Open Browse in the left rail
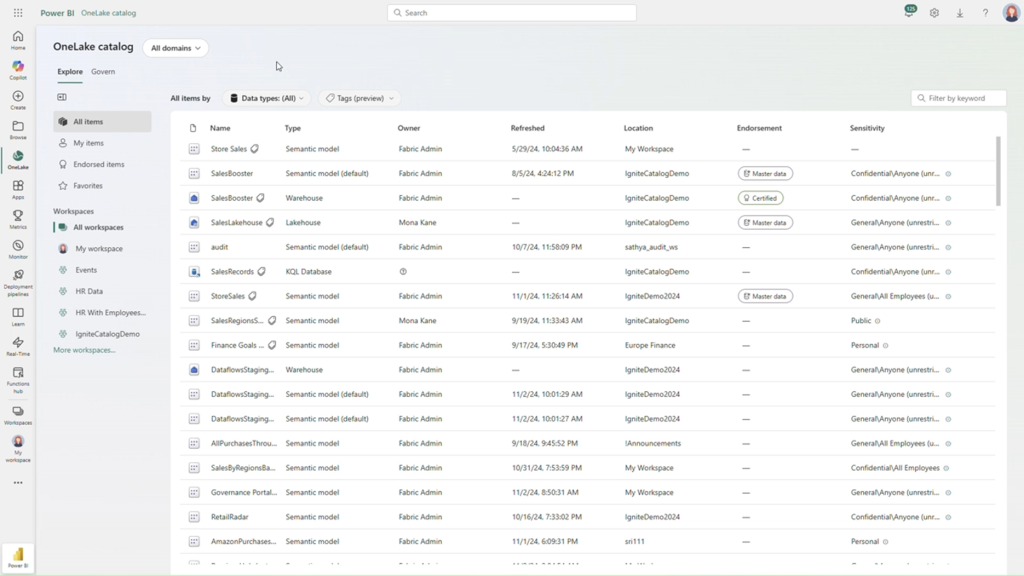The width and height of the screenshot is (1024, 576). tap(18, 129)
